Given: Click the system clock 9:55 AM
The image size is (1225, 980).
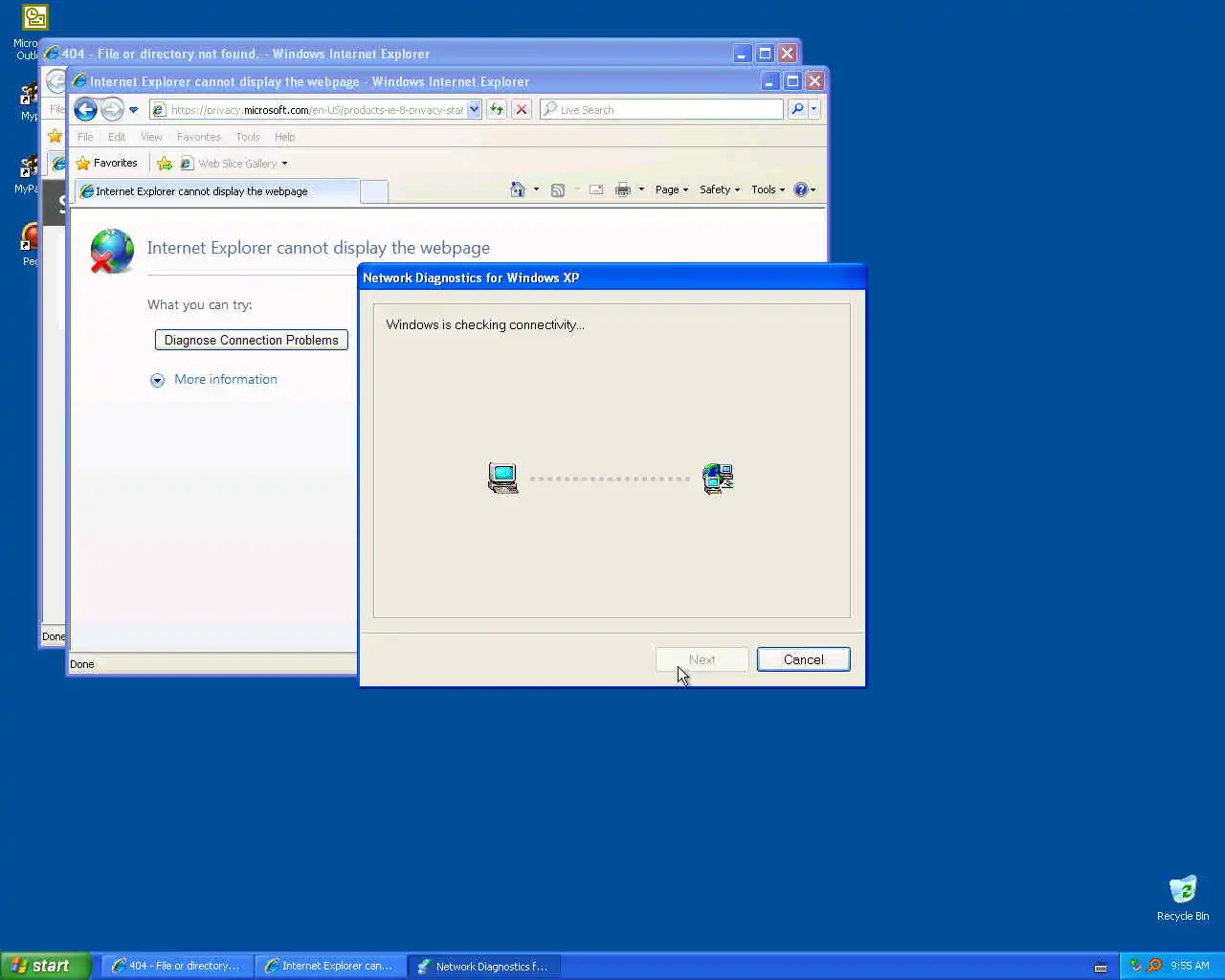Looking at the screenshot, I should [1190, 966].
